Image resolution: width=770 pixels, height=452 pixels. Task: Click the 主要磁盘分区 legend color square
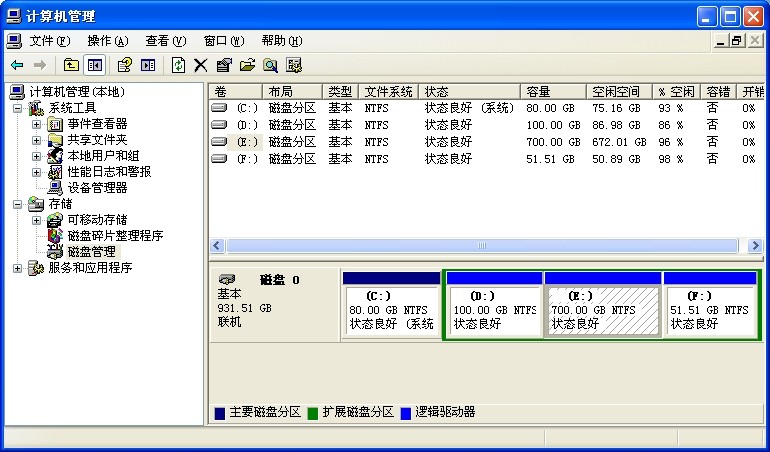click(220, 413)
